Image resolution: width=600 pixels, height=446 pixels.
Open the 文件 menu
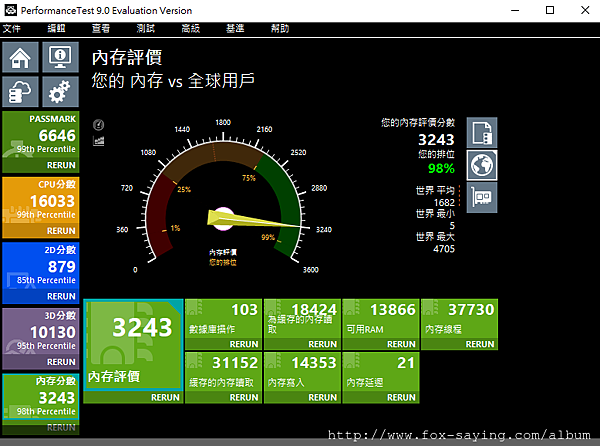[11, 29]
